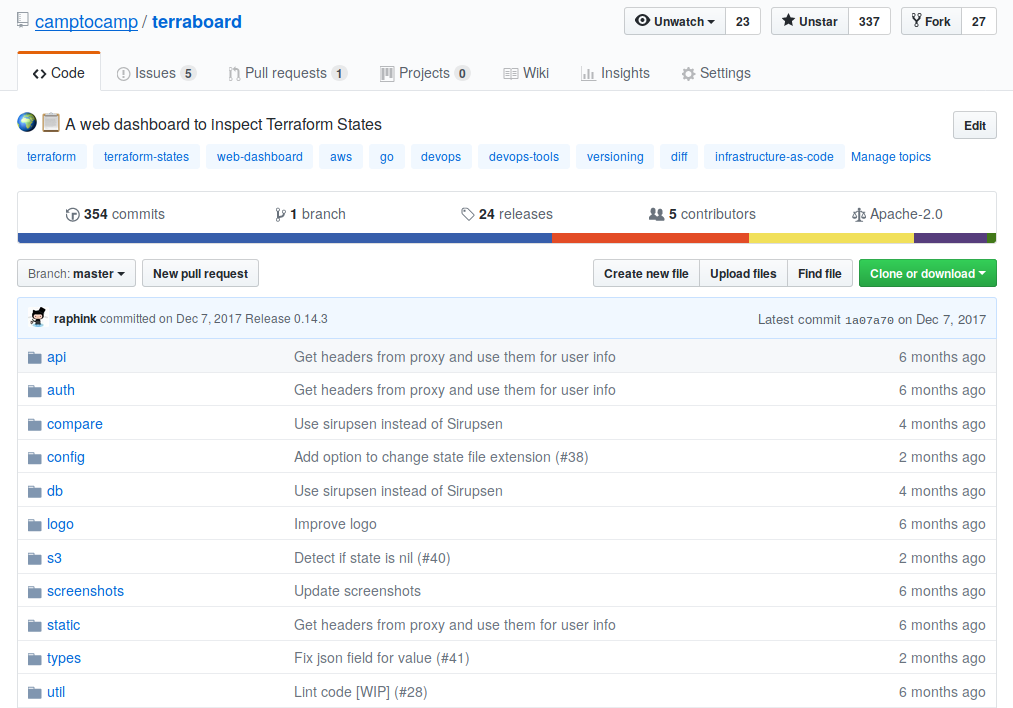1013x708 pixels.
Task: Click Manage topics link
Action: [890, 157]
